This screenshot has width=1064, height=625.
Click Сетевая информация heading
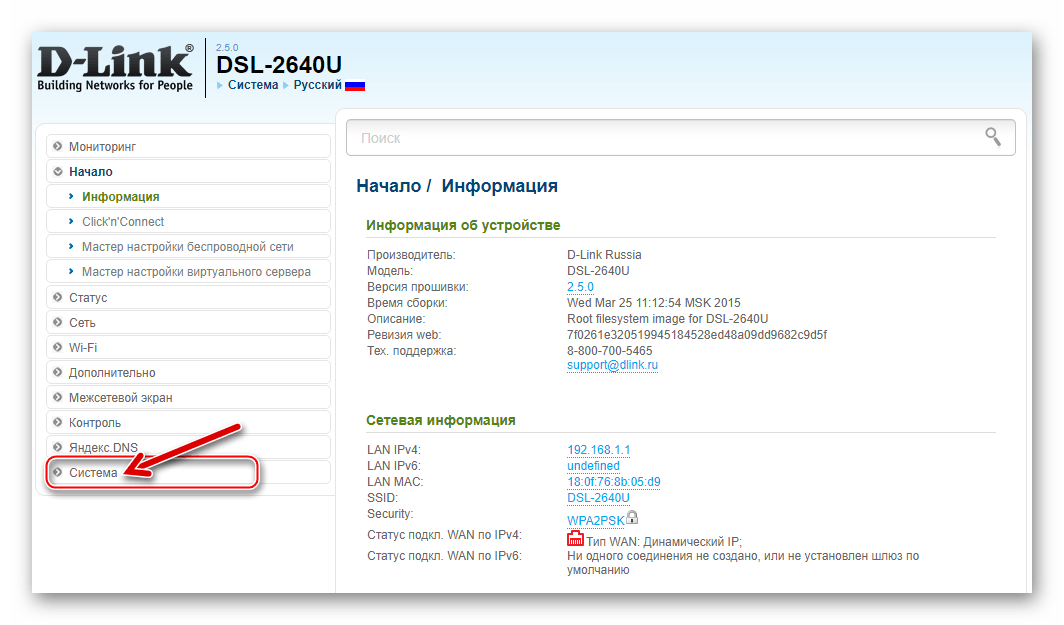440,420
